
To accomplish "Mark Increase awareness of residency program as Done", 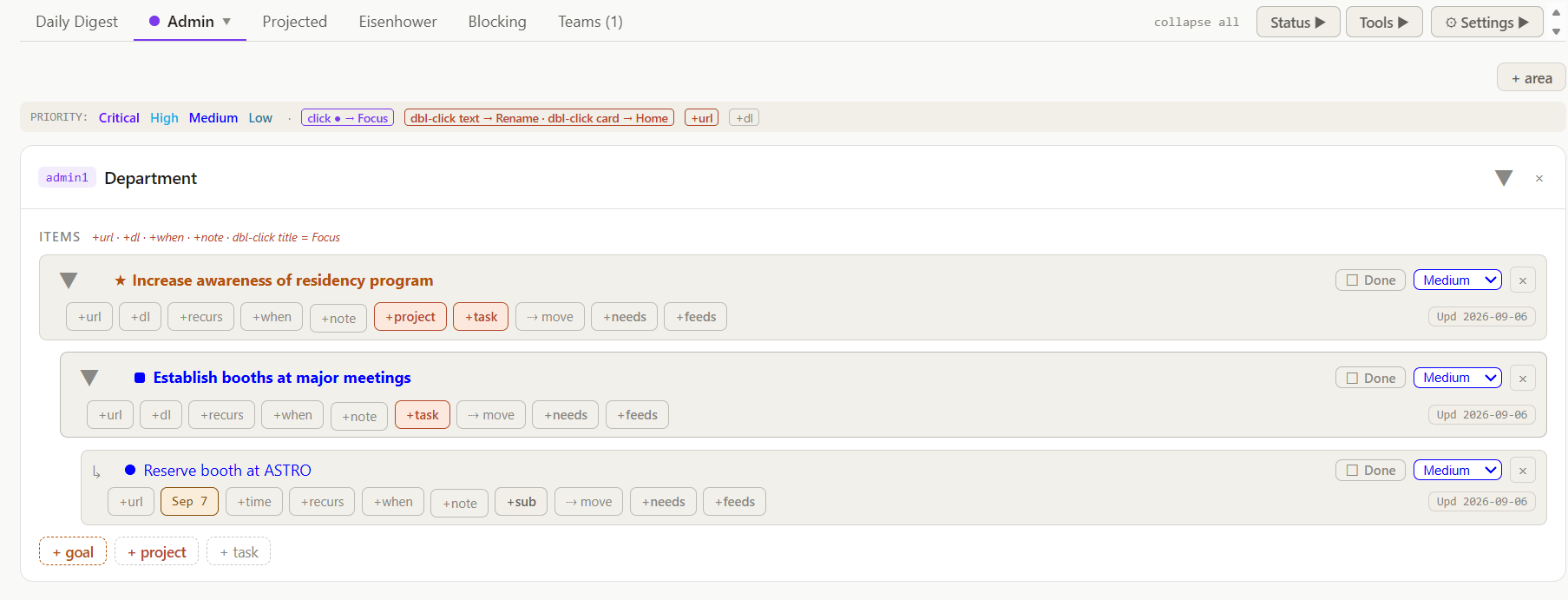I will tap(1370, 280).
